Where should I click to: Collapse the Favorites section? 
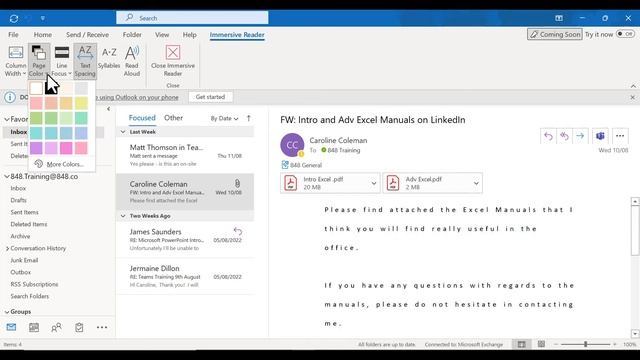[x=7, y=119]
